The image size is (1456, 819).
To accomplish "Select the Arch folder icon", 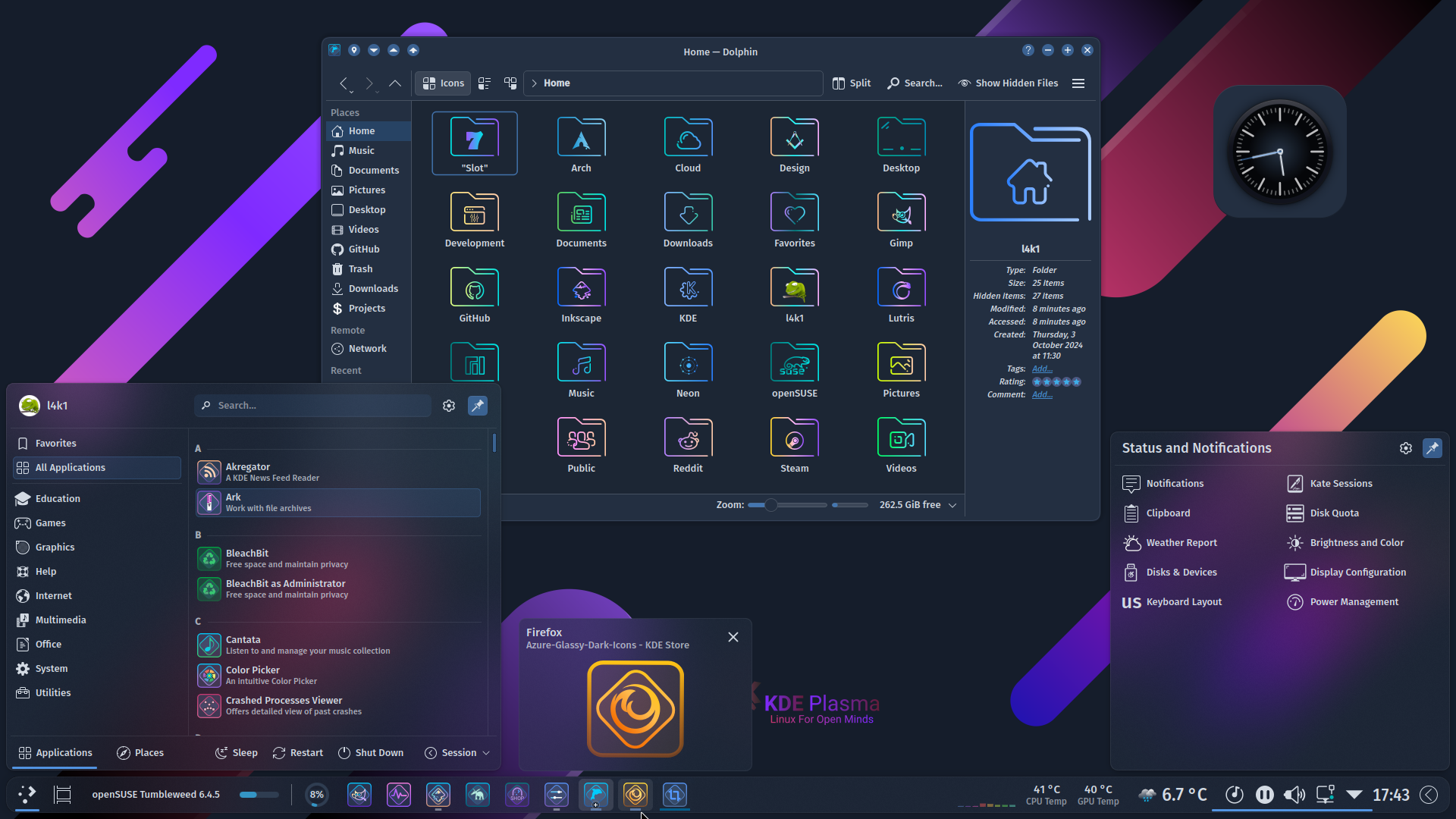I will pos(581,145).
